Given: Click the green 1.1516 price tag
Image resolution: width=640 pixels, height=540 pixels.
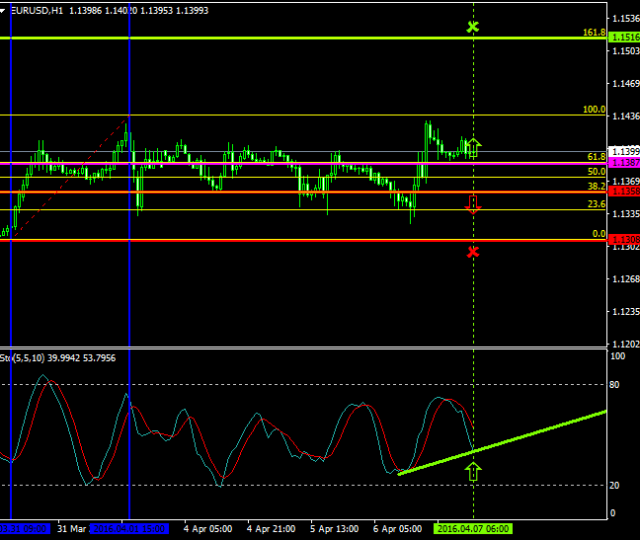Looking at the screenshot, I should [x=625, y=37].
